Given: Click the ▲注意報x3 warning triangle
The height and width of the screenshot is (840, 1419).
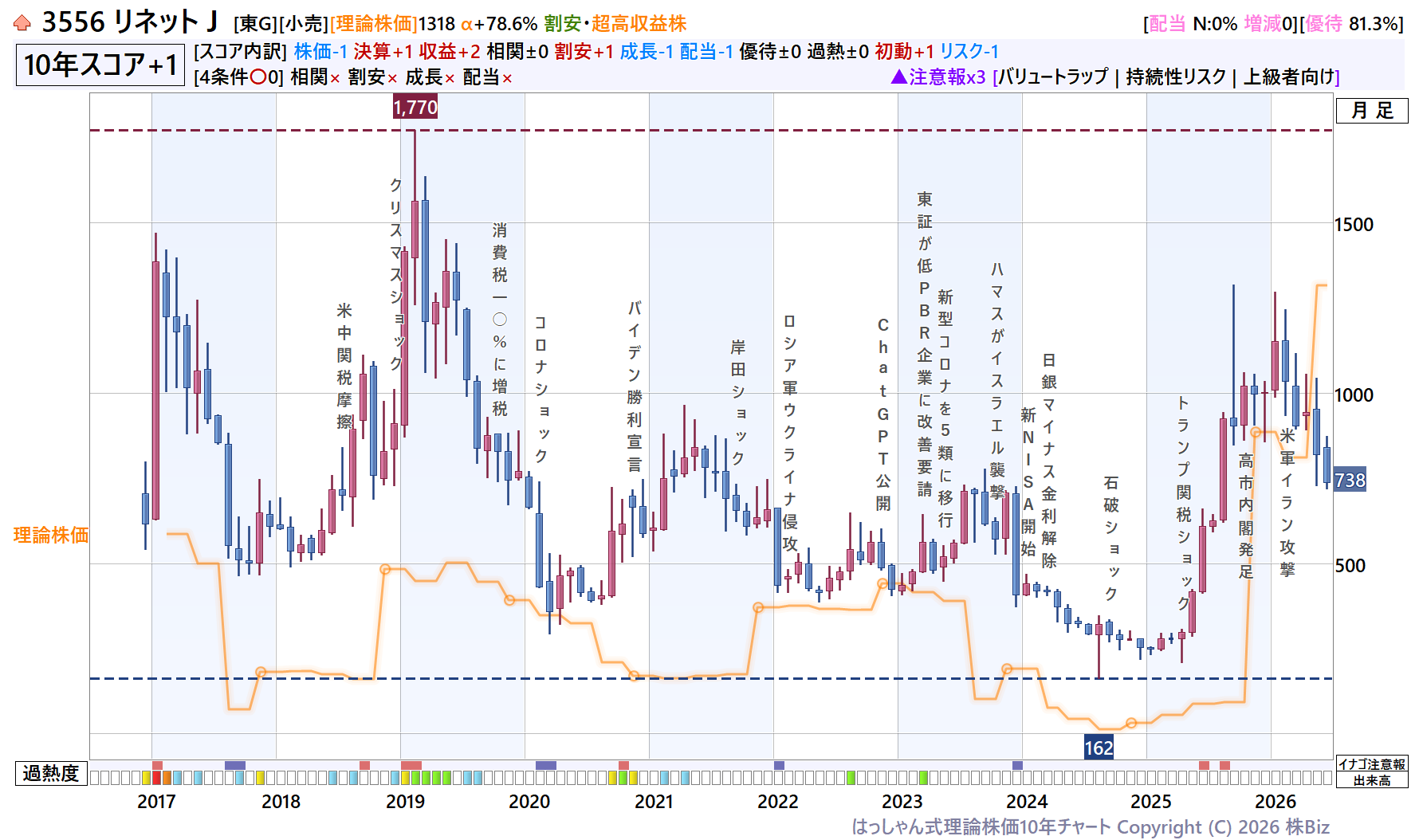Looking at the screenshot, I should (x=938, y=77).
